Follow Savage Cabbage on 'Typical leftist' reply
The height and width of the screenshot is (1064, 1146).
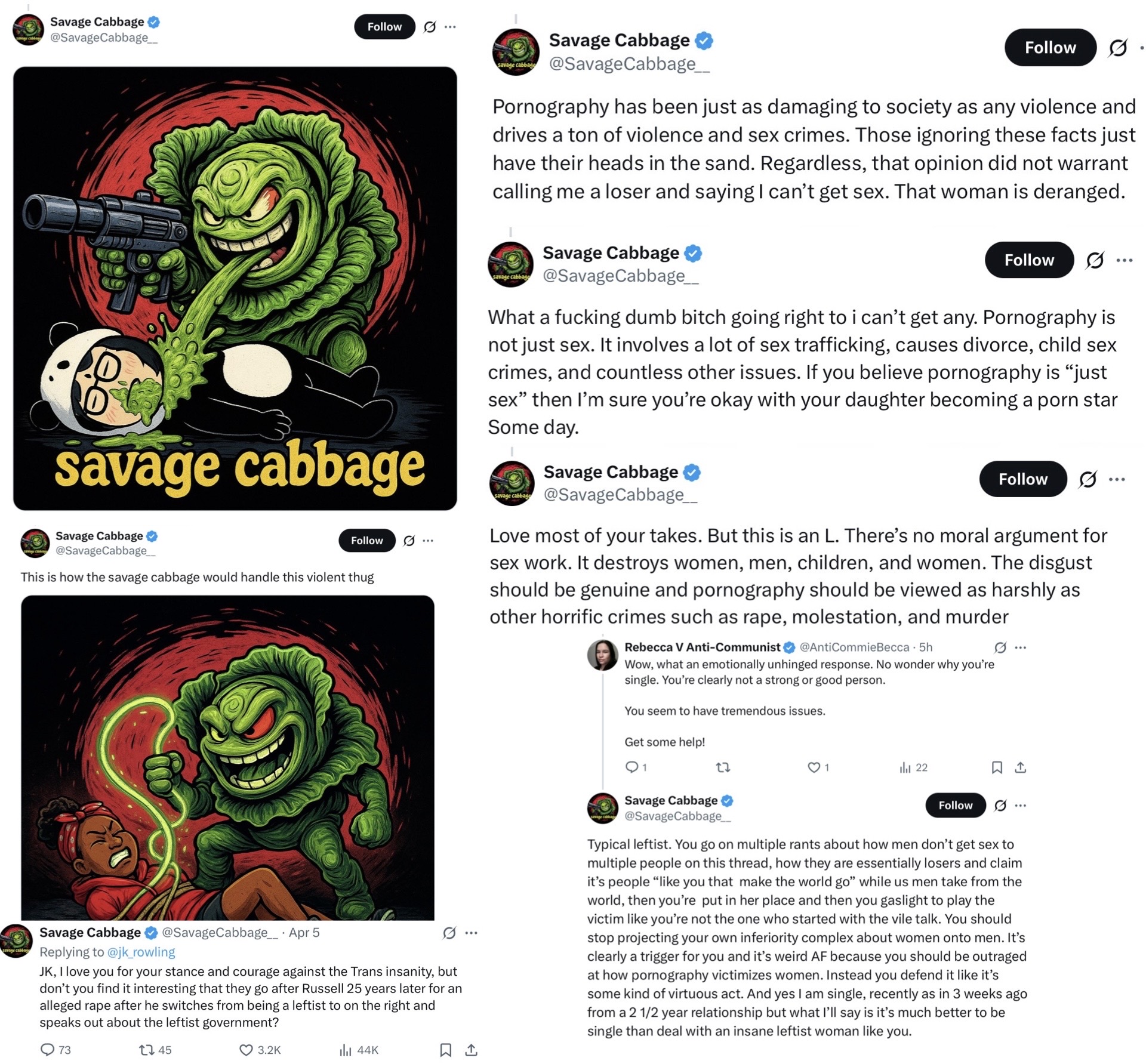pyautogui.click(x=955, y=805)
